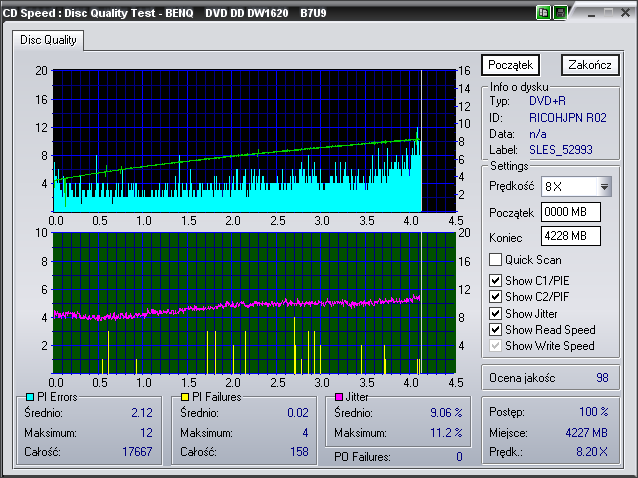Click the PI Errors total 17667
Image resolution: width=638 pixels, height=478 pixels.
[x=137, y=452]
